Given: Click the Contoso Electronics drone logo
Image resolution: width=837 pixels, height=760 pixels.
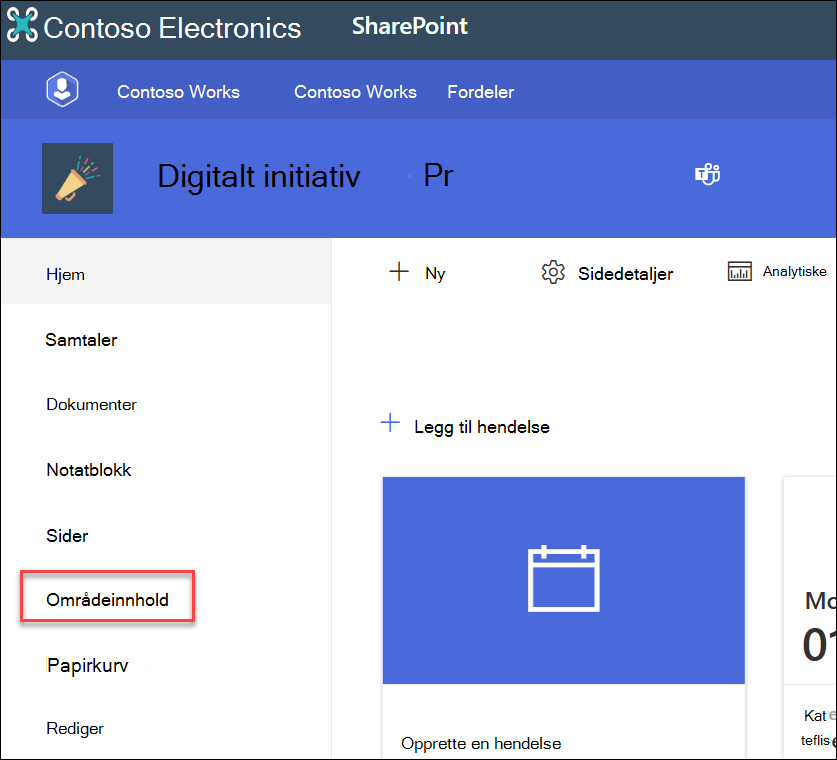Looking at the screenshot, I should pyautogui.click(x=22, y=25).
